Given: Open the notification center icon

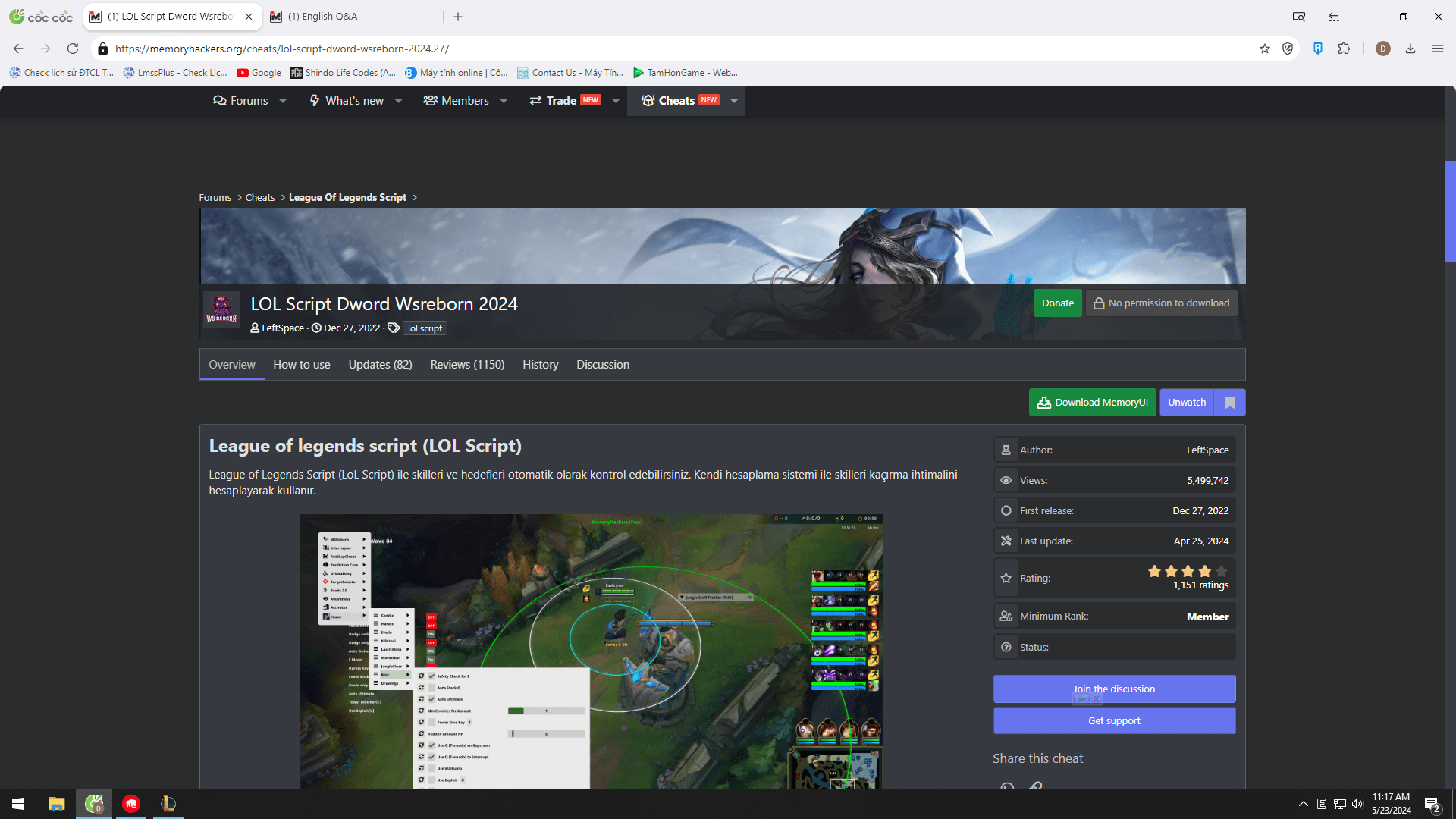Looking at the screenshot, I should 1432,805.
